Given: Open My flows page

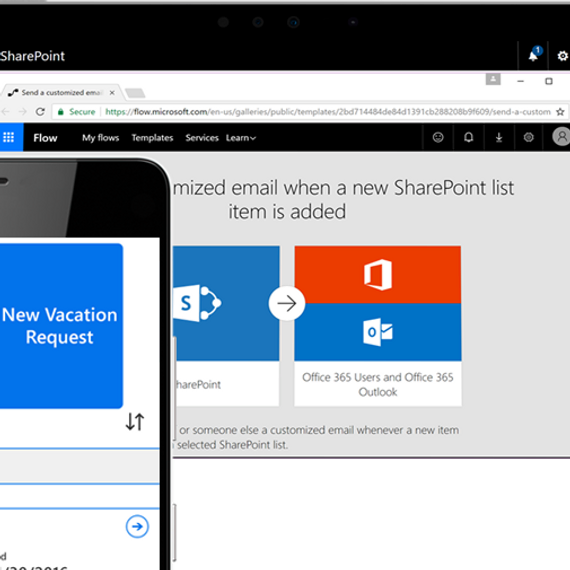Looking at the screenshot, I should click(x=101, y=138).
